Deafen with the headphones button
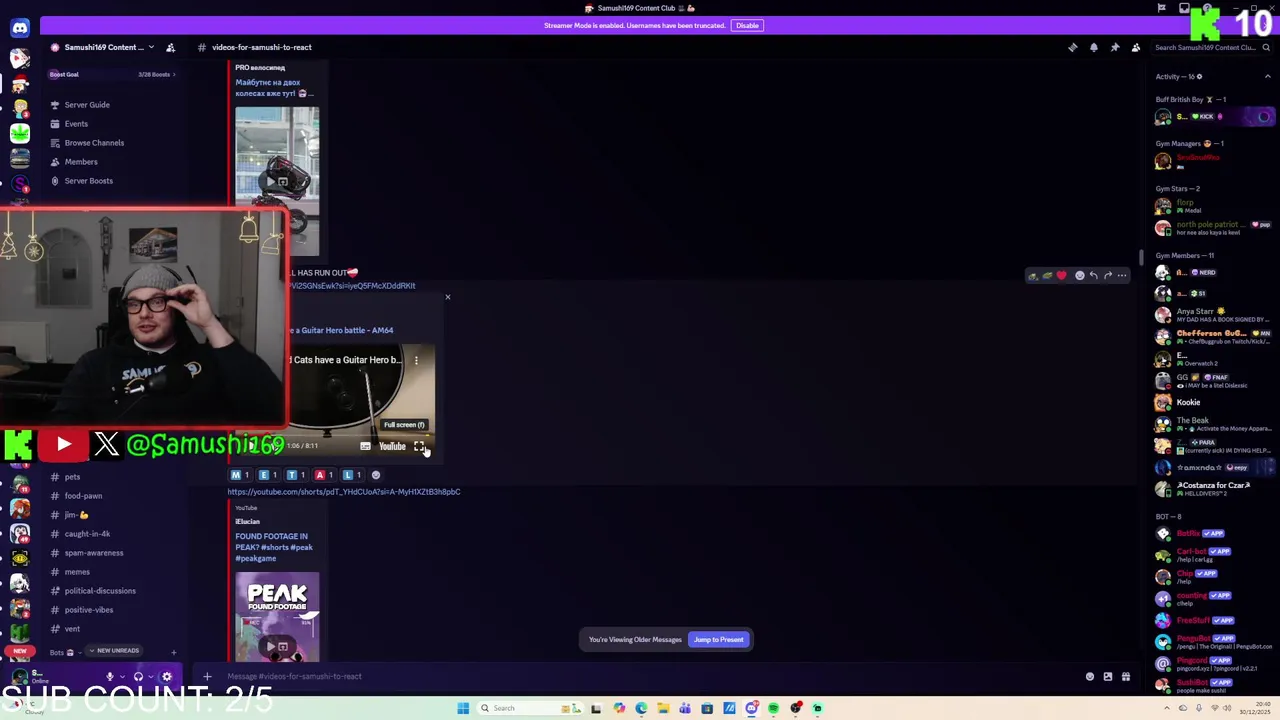 point(138,677)
